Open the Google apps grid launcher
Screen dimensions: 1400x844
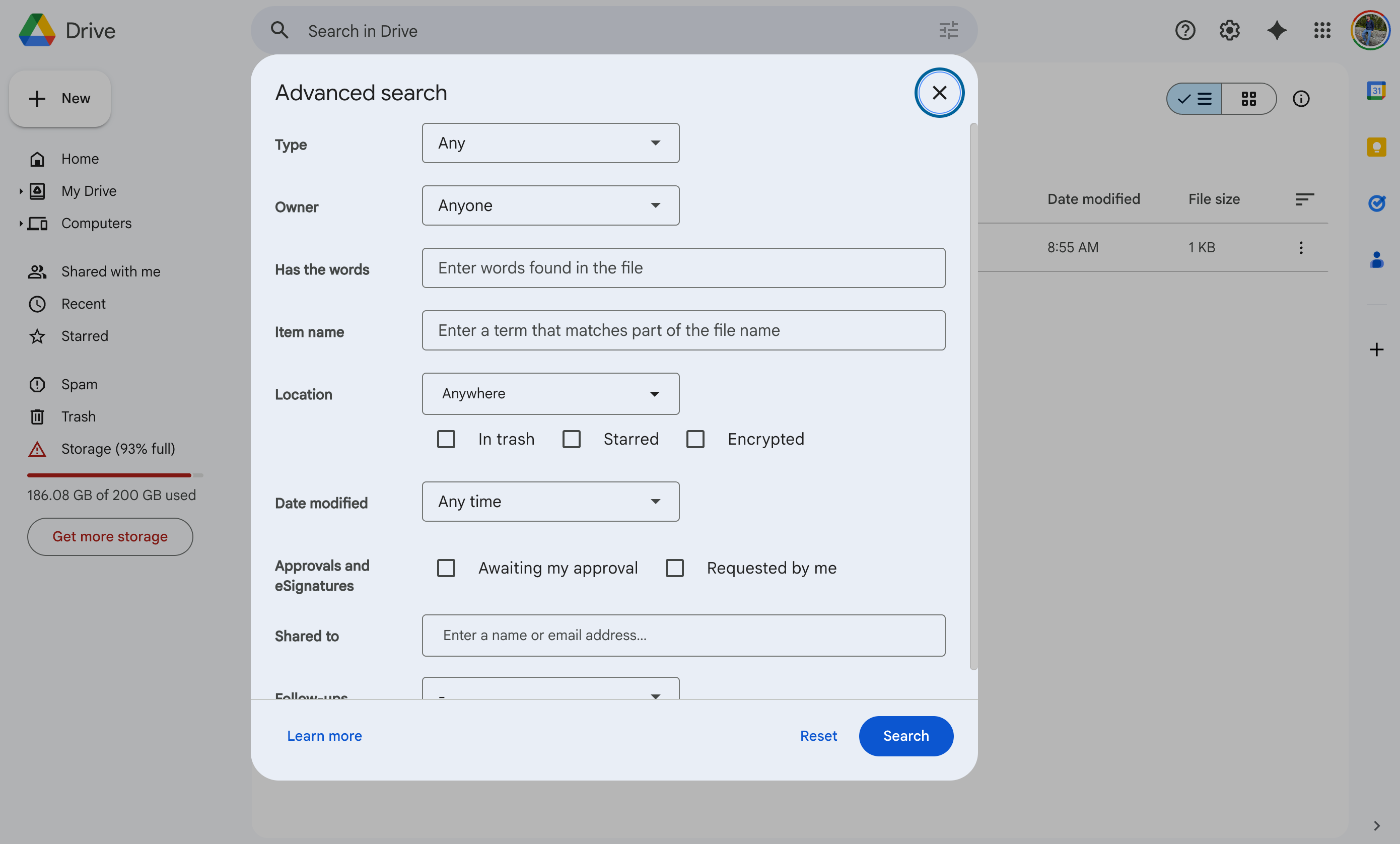(1322, 30)
